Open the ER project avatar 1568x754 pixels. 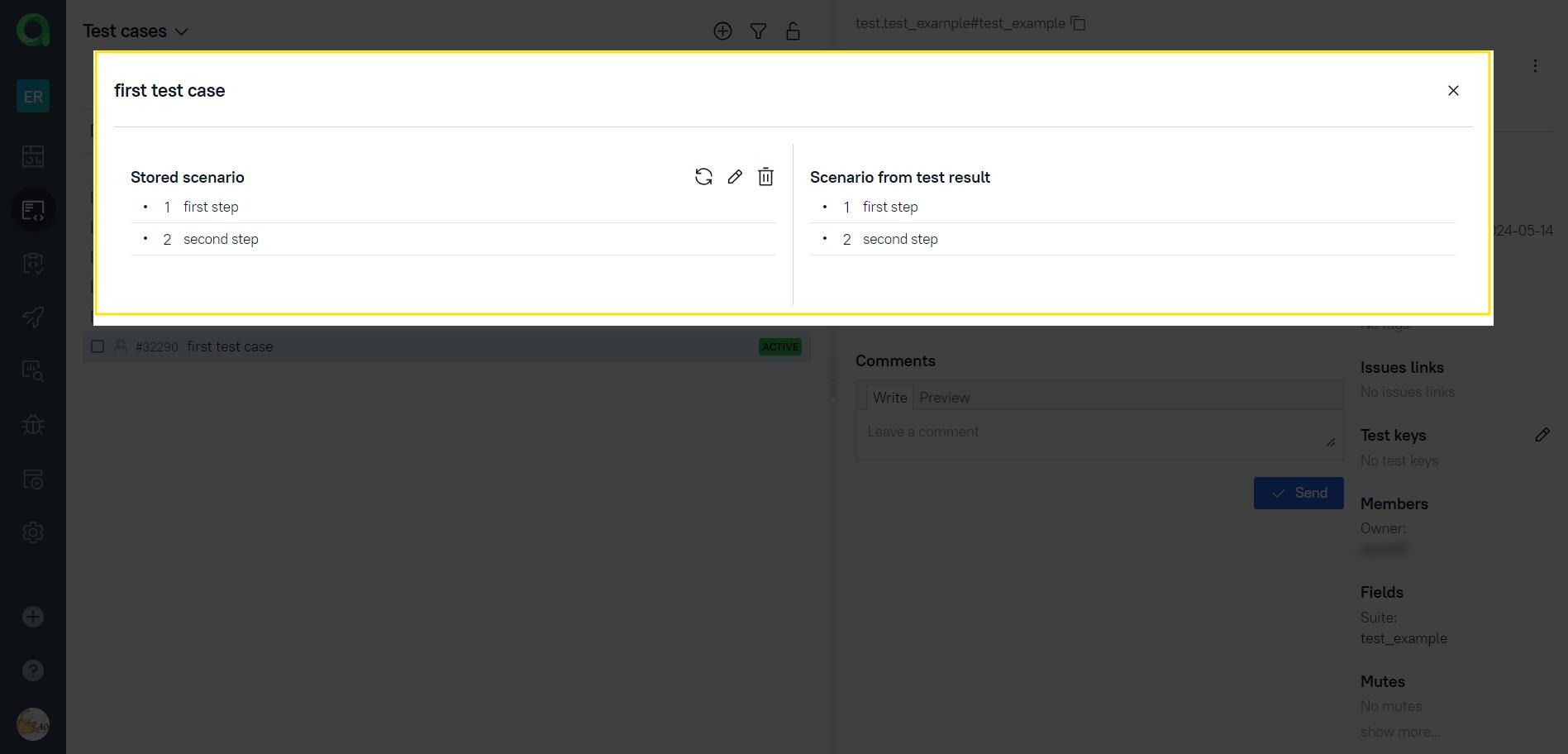click(x=33, y=96)
